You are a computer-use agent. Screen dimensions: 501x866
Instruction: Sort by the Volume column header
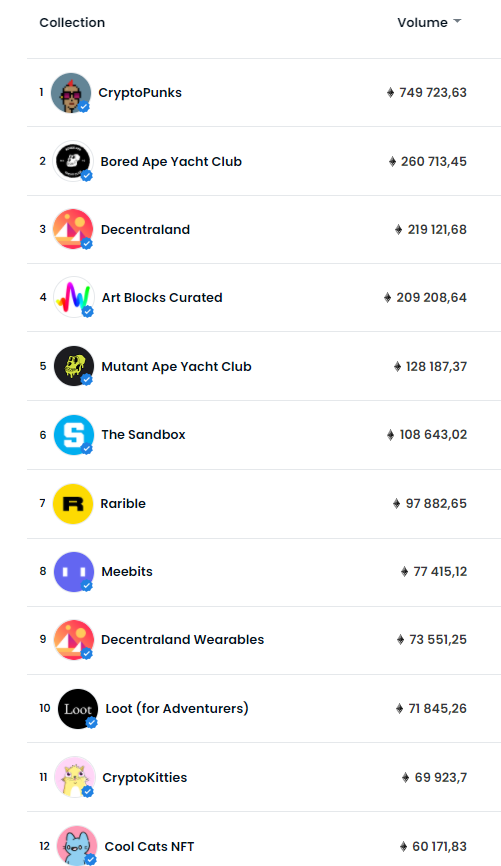(x=423, y=23)
